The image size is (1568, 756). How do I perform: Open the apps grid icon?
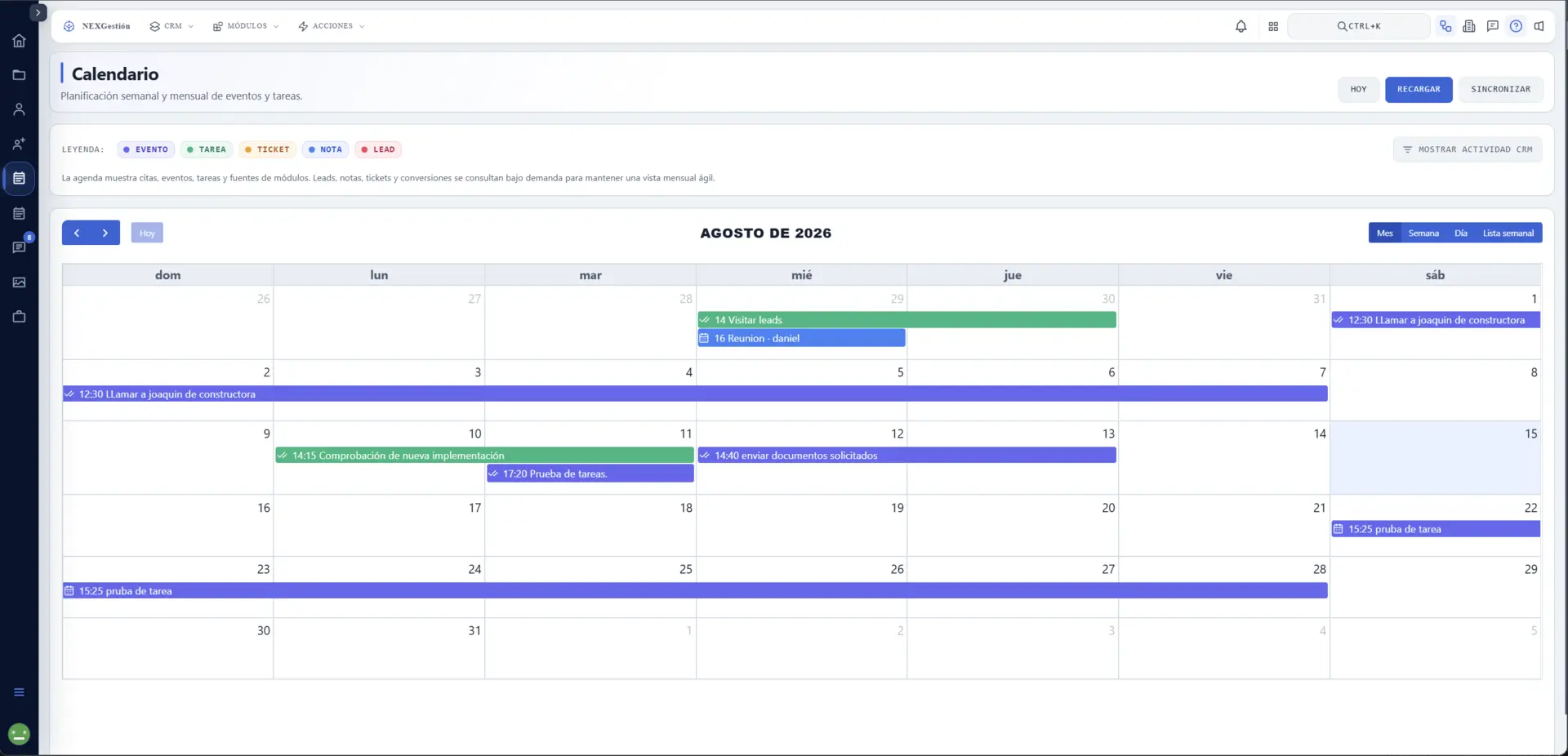[1273, 26]
